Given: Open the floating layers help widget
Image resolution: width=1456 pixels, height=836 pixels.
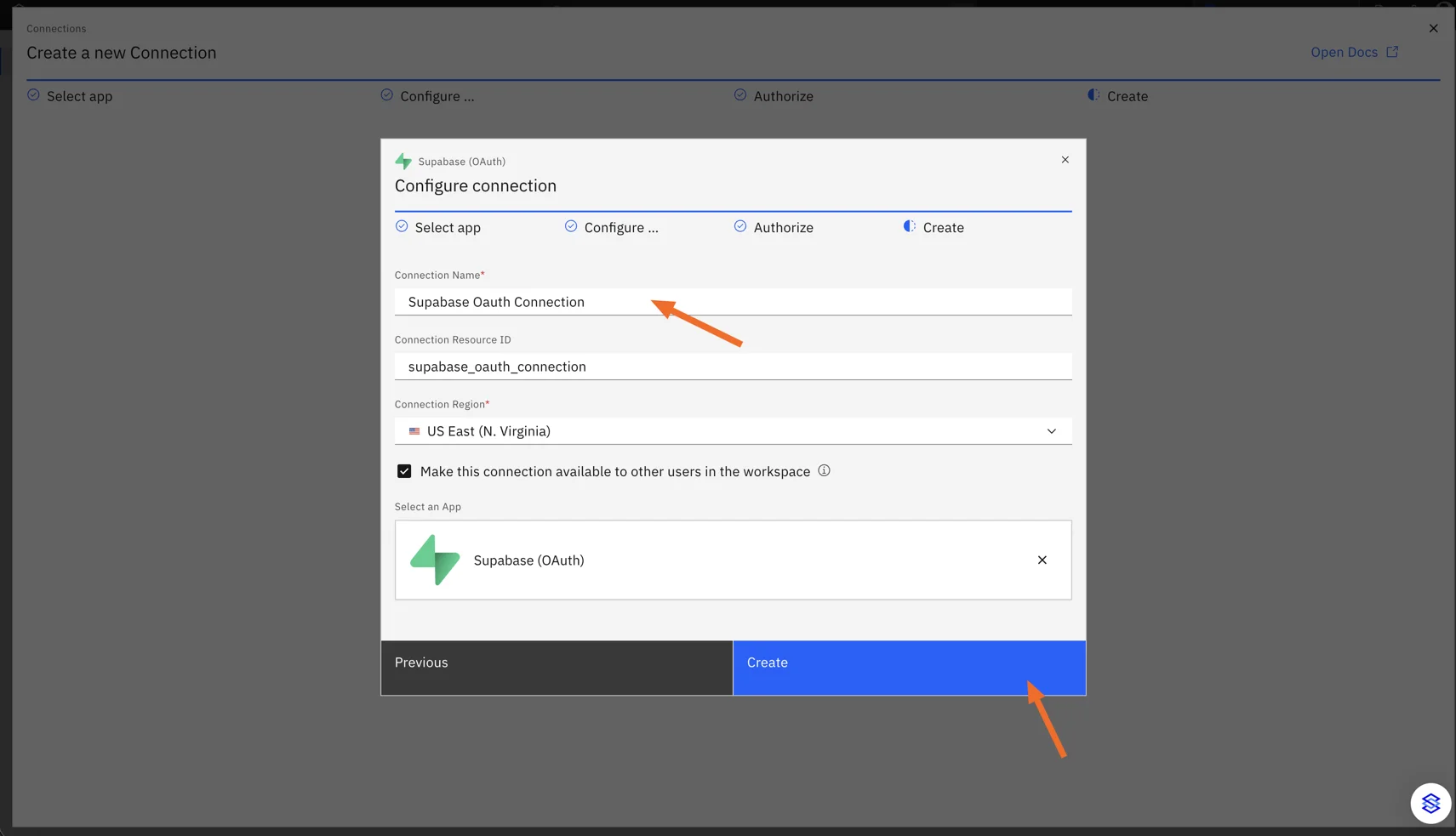Looking at the screenshot, I should click(x=1430, y=803).
